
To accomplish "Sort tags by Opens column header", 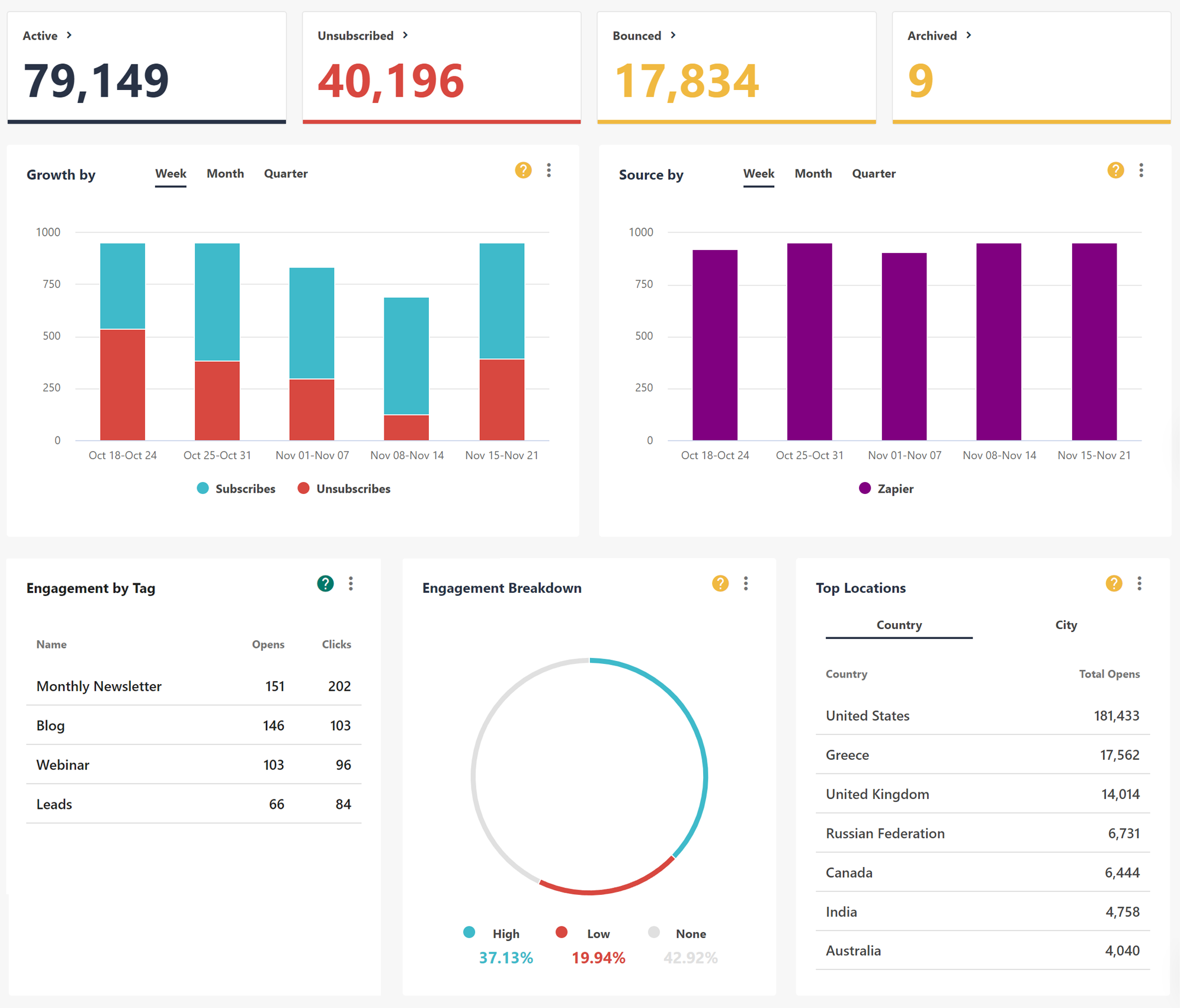I will pyautogui.click(x=268, y=644).
